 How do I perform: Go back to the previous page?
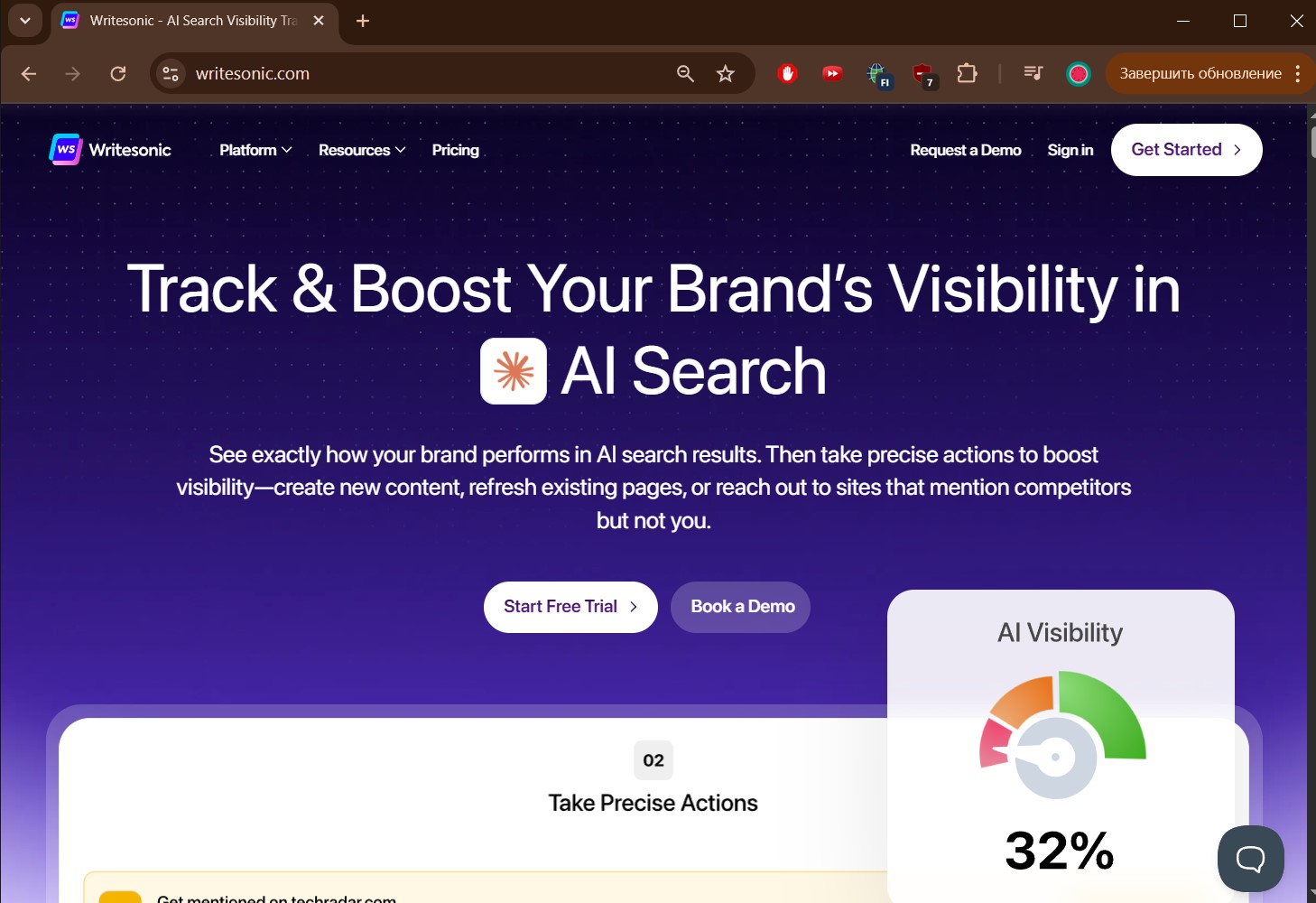[x=29, y=74]
